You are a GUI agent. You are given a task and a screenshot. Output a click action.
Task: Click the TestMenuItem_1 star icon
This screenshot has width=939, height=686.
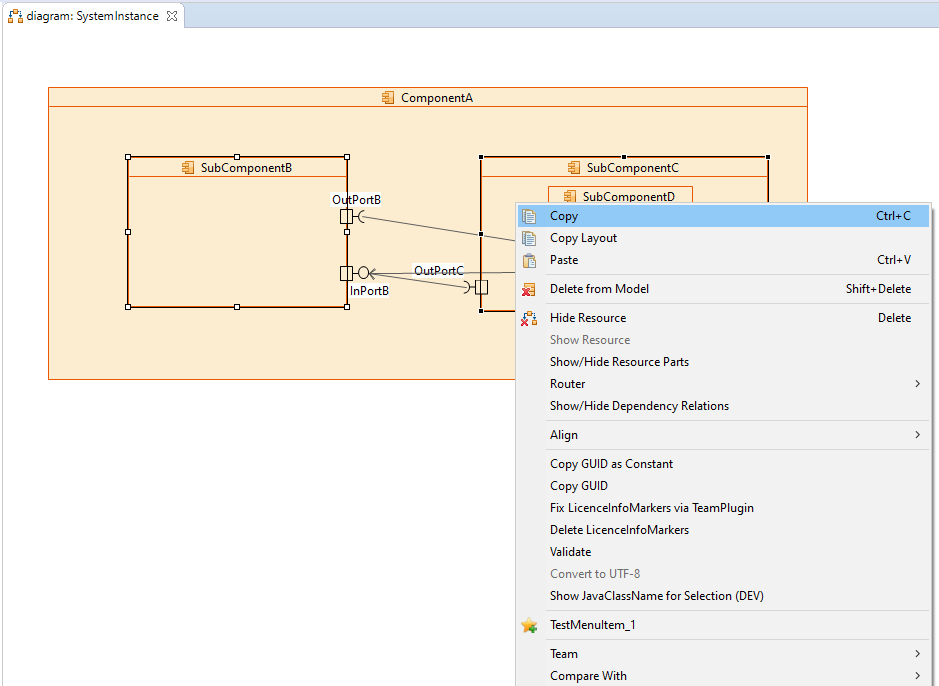pyautogui.click(x=529, y=625)
